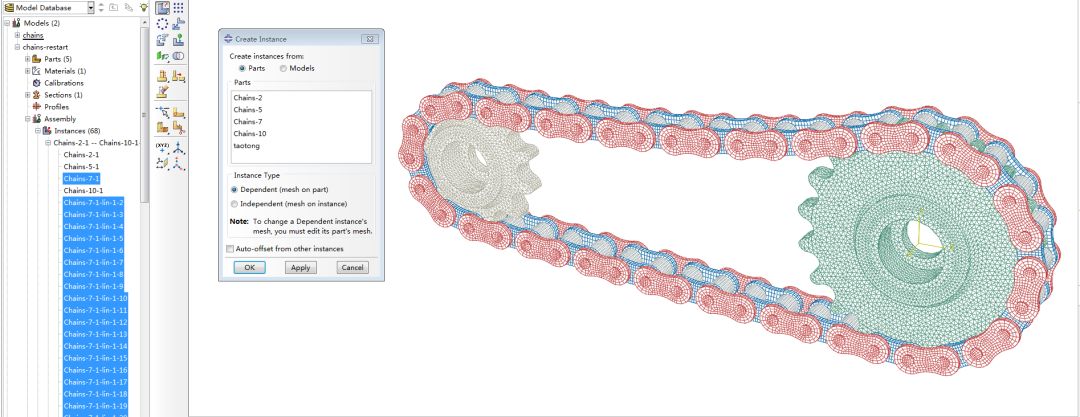Select the Models radio button
The height and width of the screenshot is (417, 1080).
[283, 68]
